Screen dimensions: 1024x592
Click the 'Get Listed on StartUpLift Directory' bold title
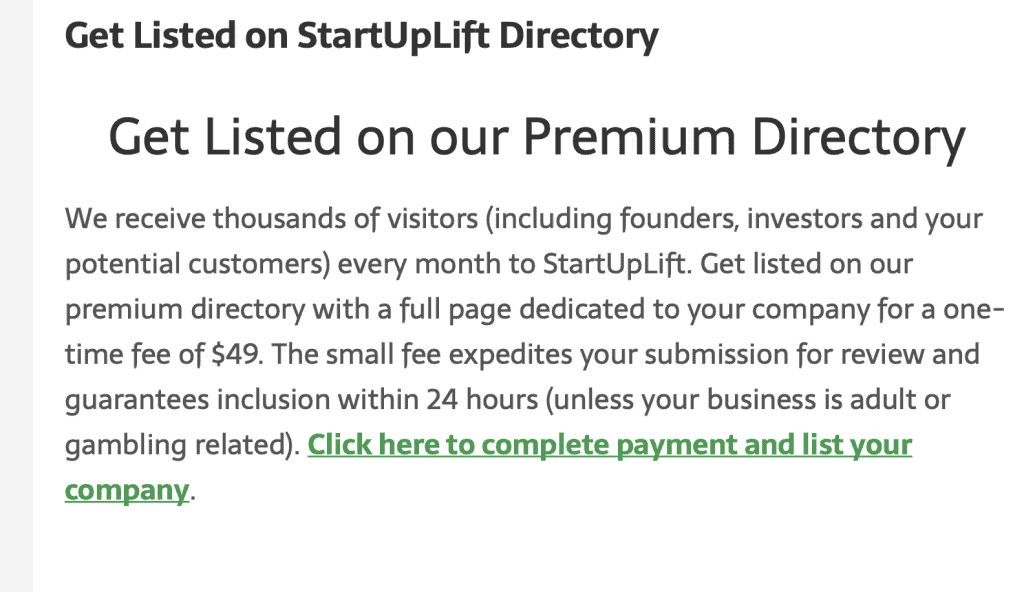pos(362,36)
